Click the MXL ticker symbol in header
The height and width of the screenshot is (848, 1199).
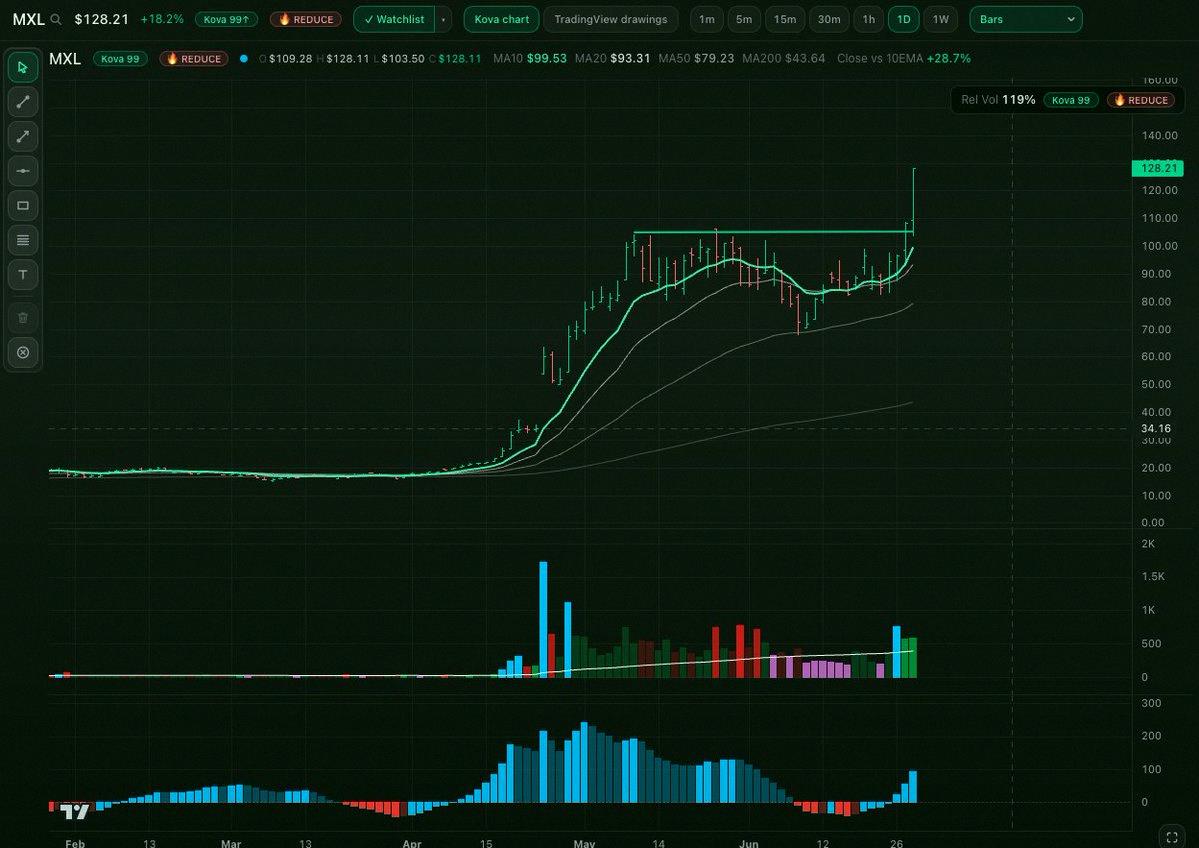point(28,19)
